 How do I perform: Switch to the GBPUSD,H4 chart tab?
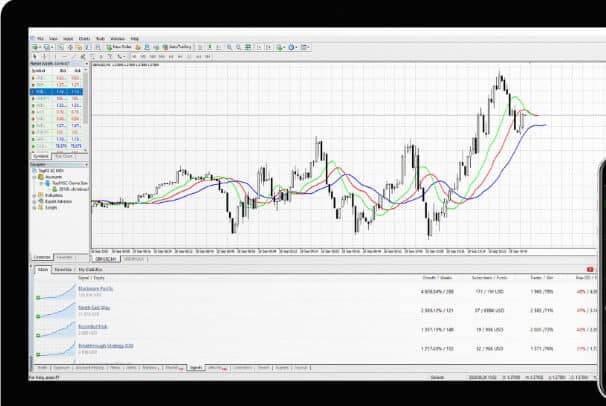point(105,259)
